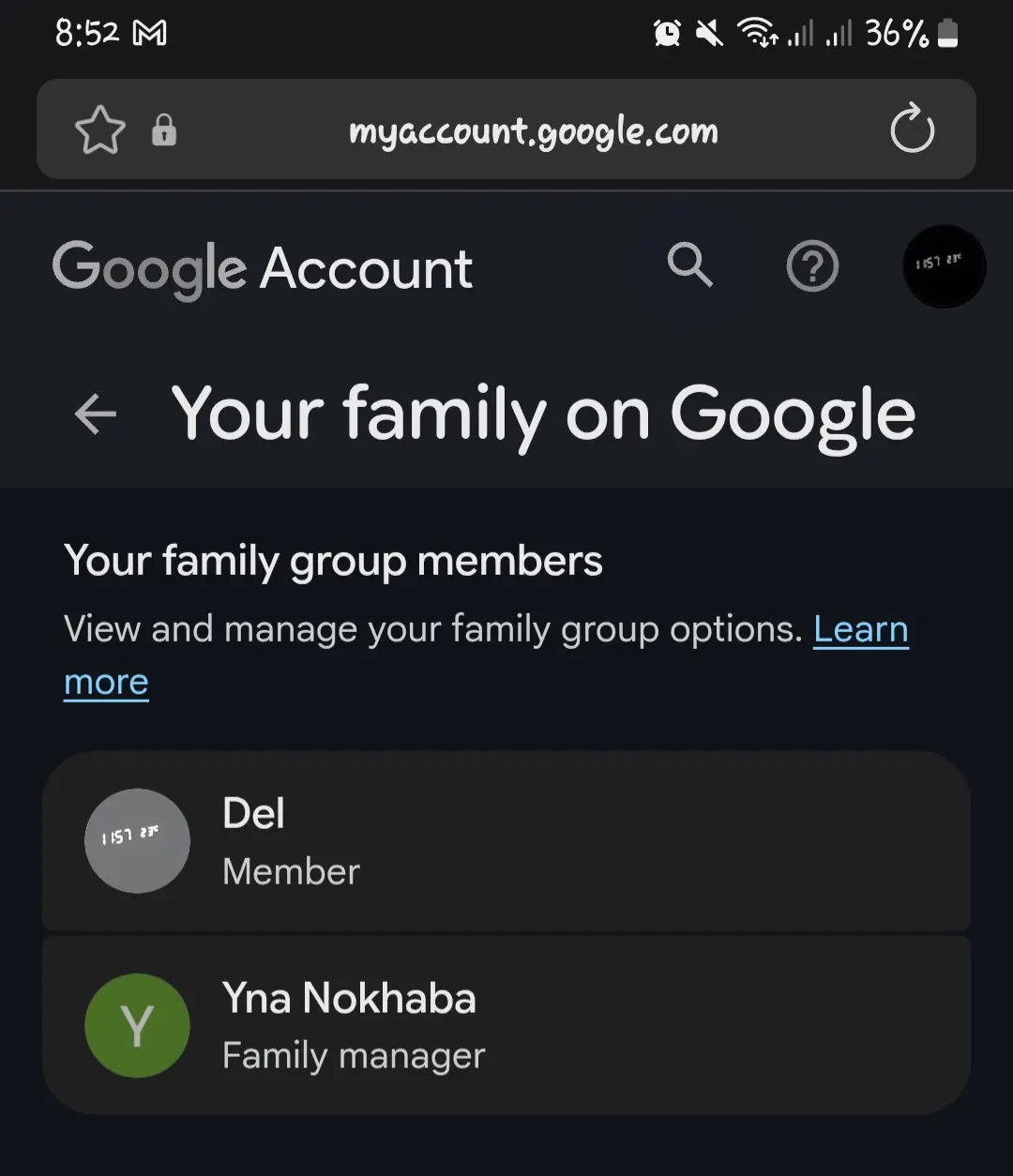The image size is (1013, 1176).
Task: Open Del member entry
Action: click(x=506, y=841)
